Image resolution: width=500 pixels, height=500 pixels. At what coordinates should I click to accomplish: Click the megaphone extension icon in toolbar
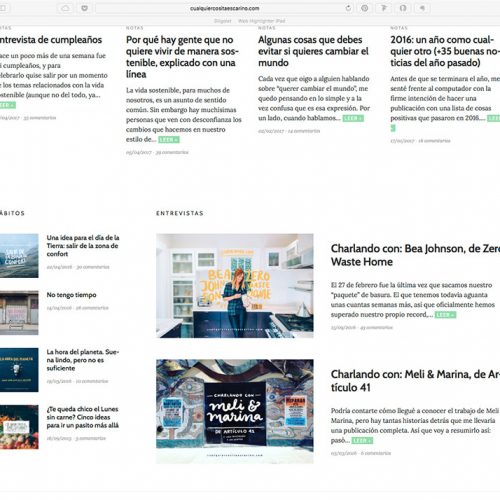pyautogui.click(x=422, y=8)
